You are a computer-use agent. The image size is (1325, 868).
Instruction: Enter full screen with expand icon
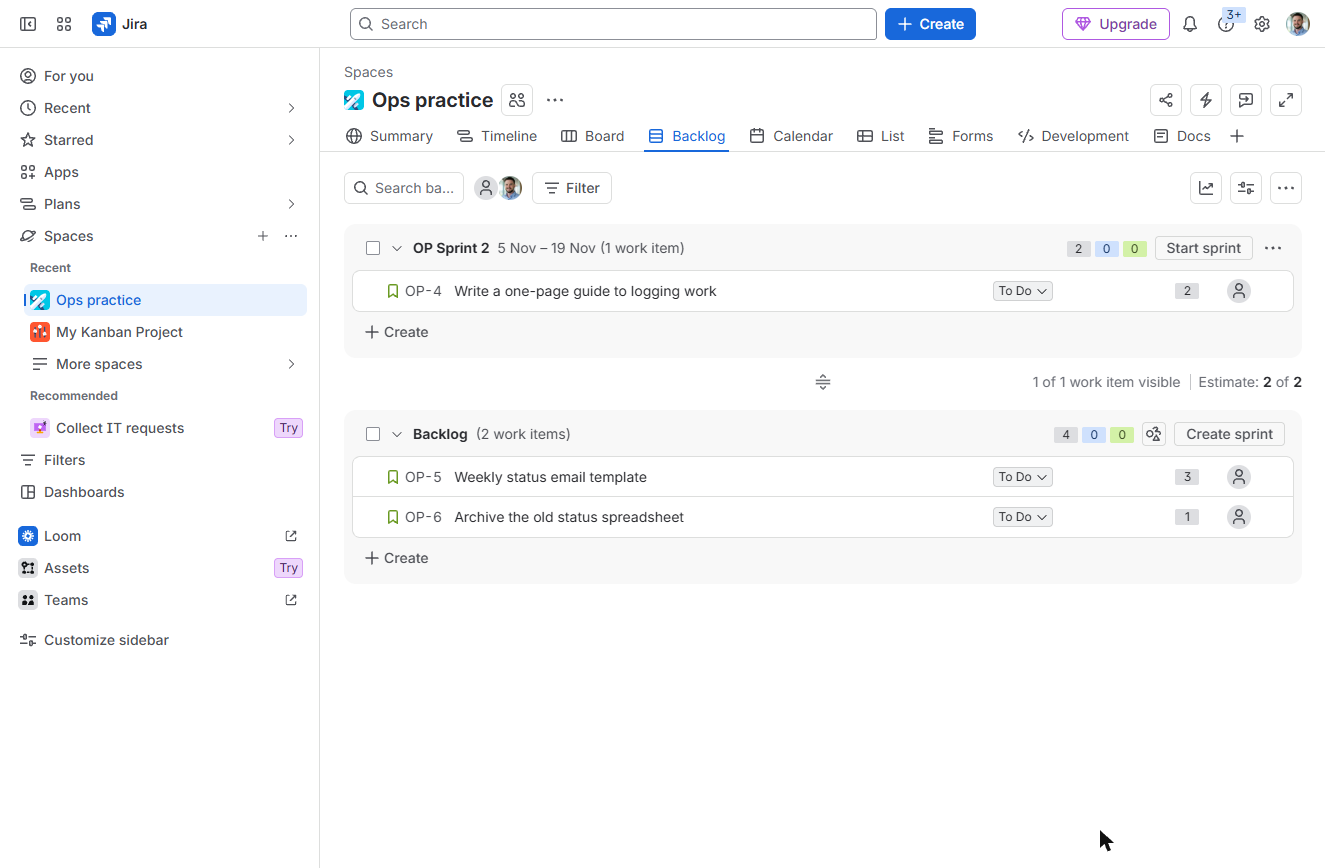pyautogui.click(x=1286, y=100)
